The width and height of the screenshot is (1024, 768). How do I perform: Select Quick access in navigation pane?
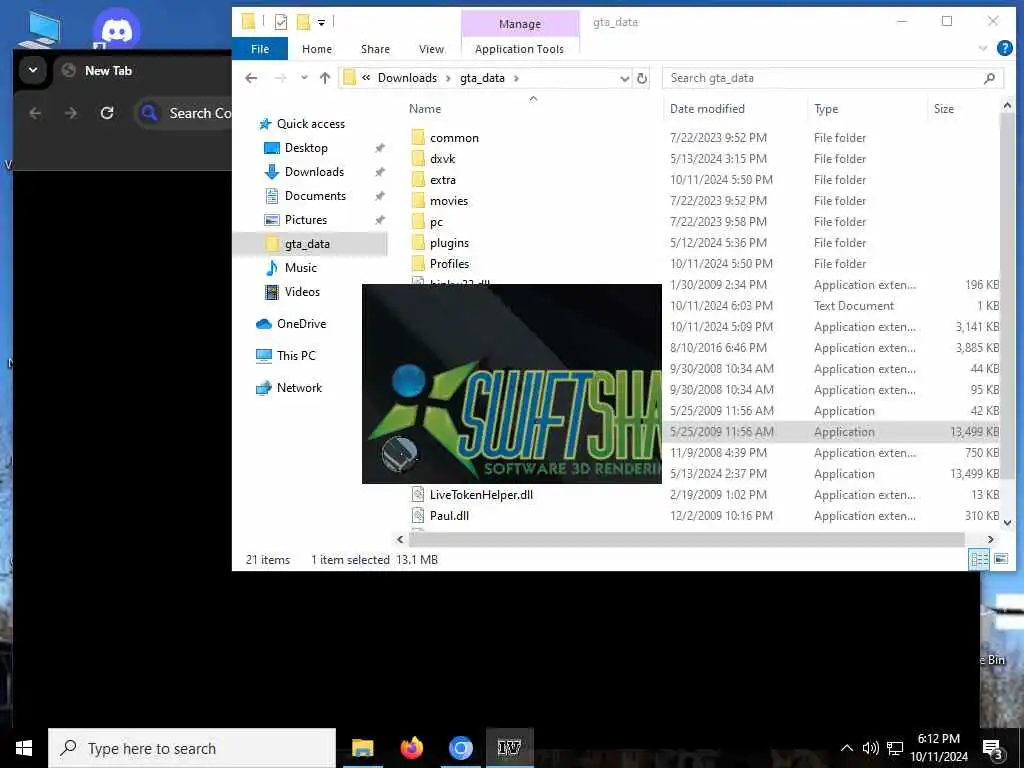tap(311, 124)
